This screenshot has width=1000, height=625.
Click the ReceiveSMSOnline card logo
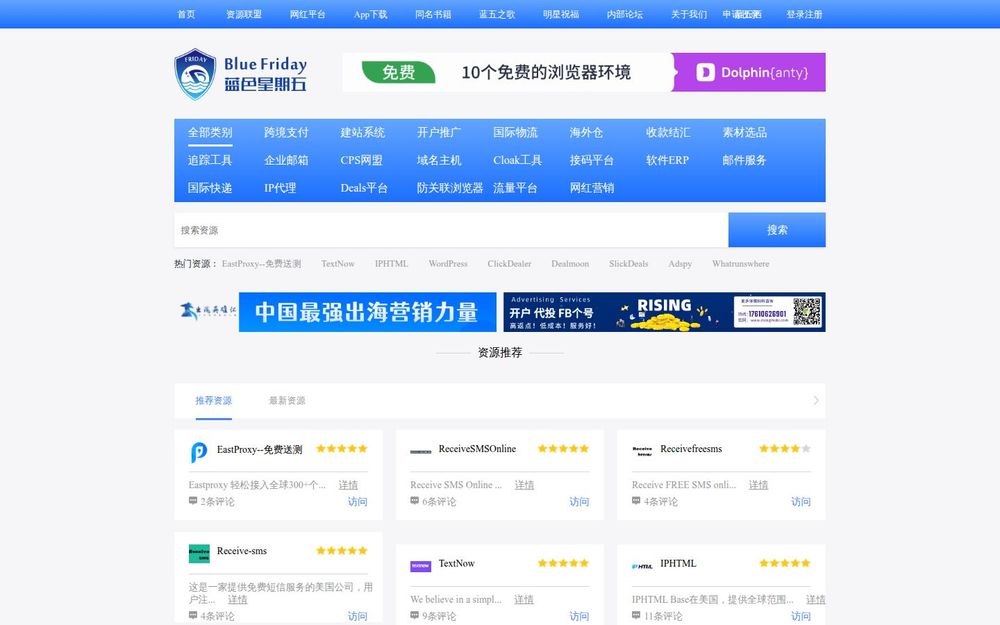[420, 452]
